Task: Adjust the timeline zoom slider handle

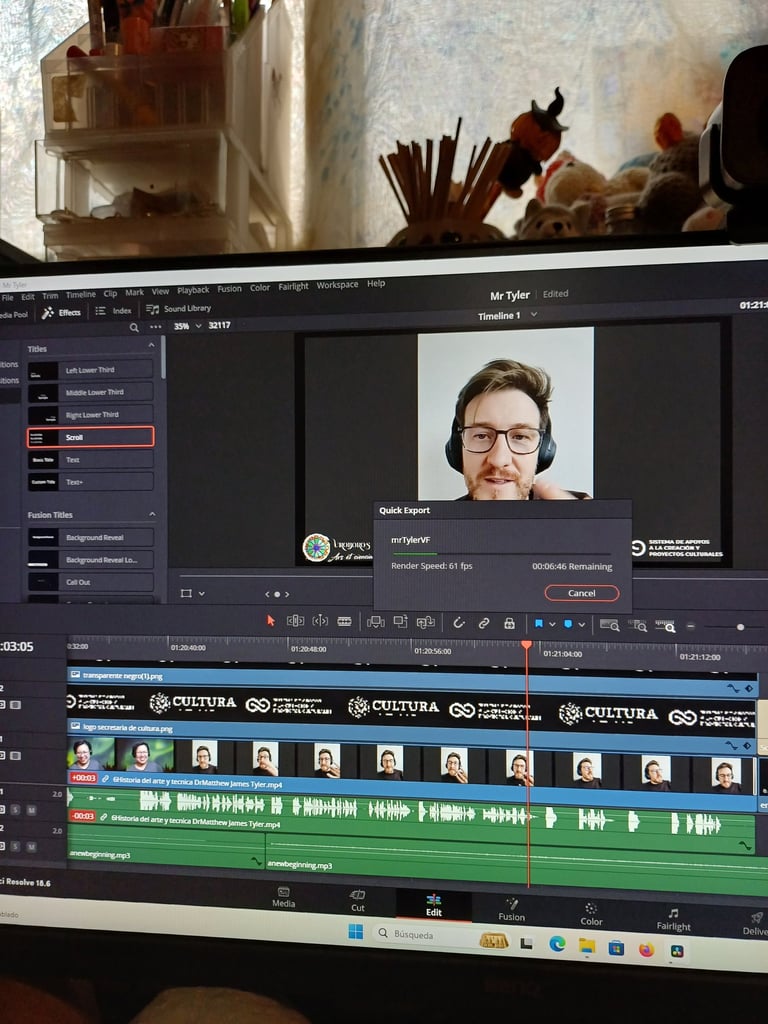Action: click(741, 627)
